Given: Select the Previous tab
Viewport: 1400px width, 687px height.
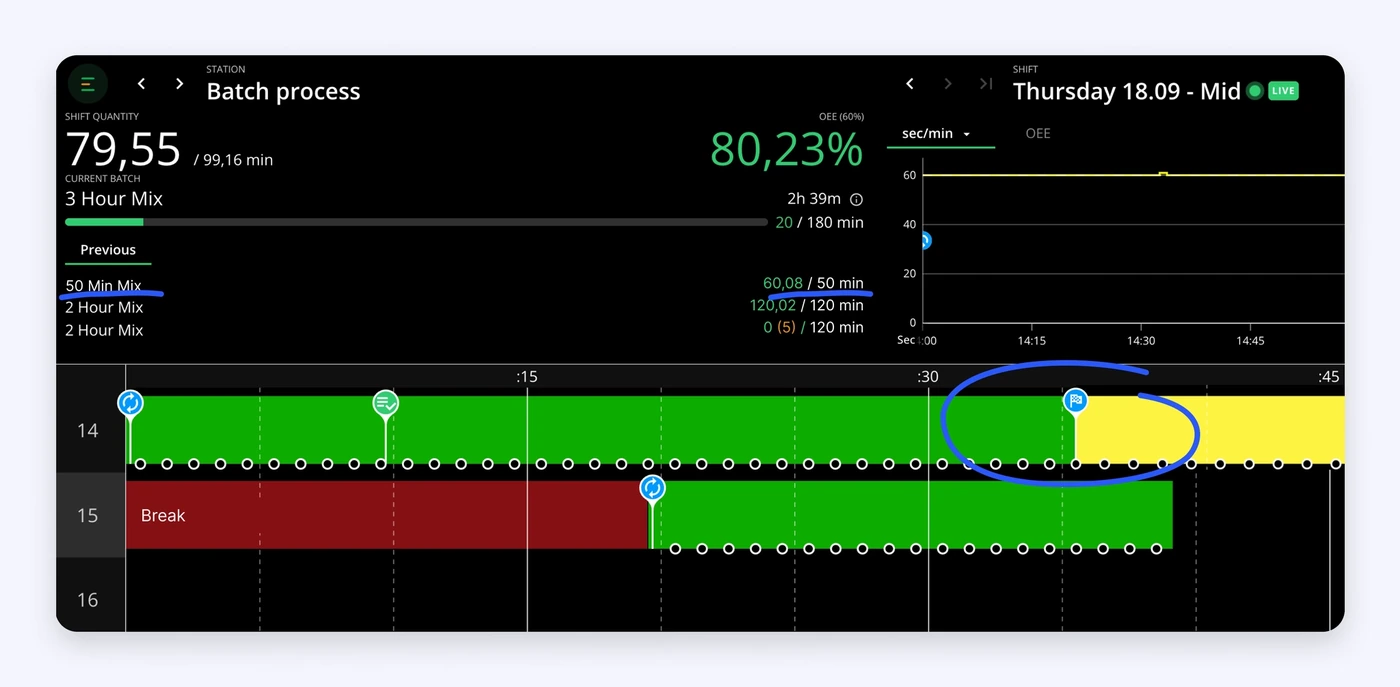Looking at the screenshot, I should coord(108,250).
